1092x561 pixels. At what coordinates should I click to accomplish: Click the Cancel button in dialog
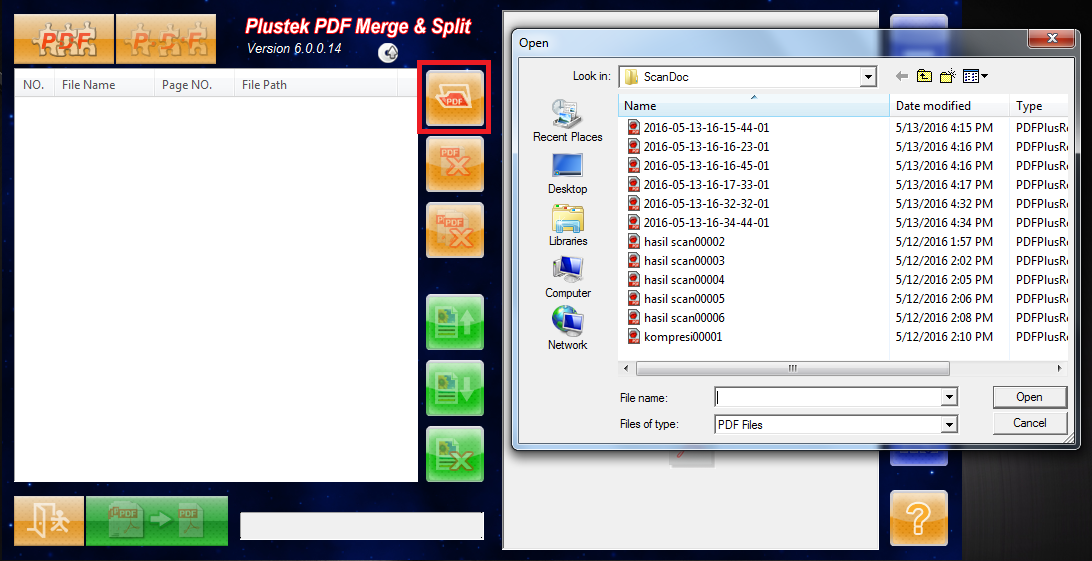pyautogui.click(x=1029, y=422)
